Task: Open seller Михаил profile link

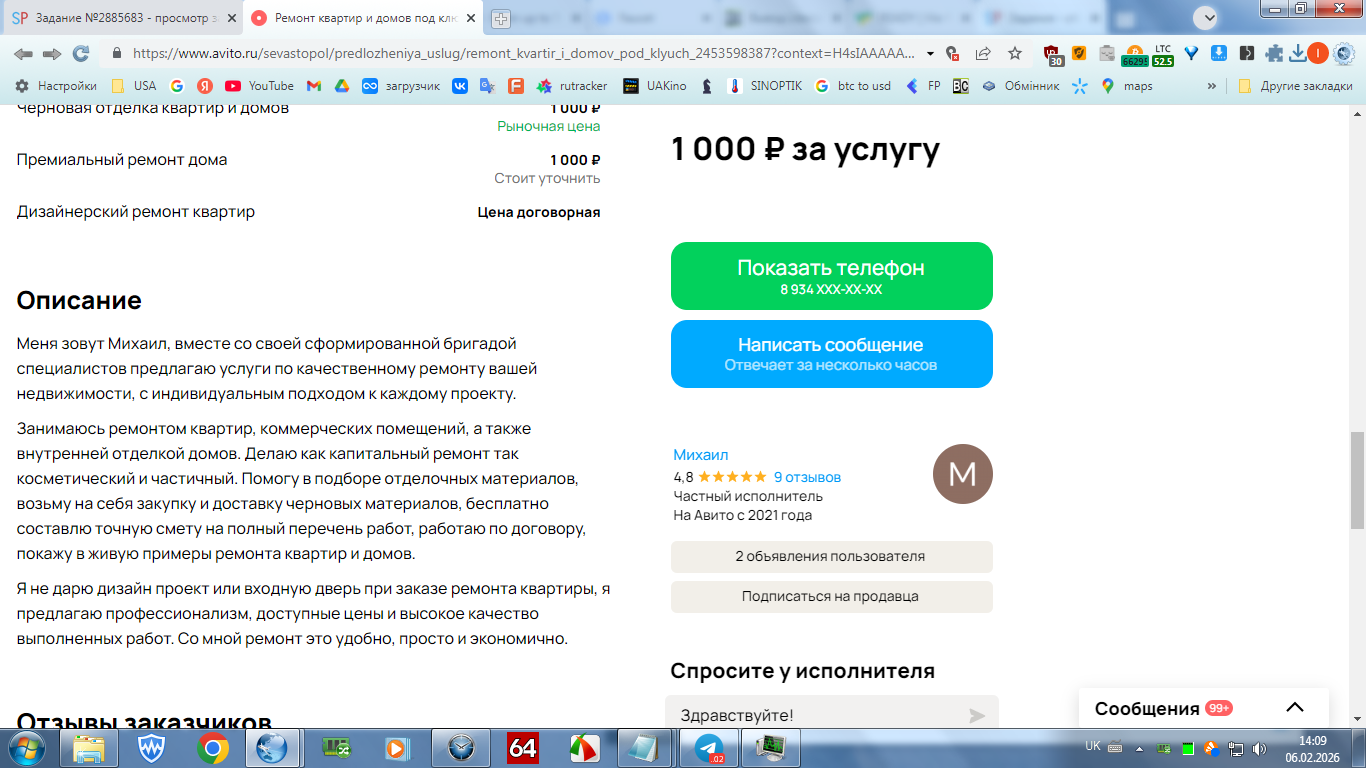Action: [701, 455]
